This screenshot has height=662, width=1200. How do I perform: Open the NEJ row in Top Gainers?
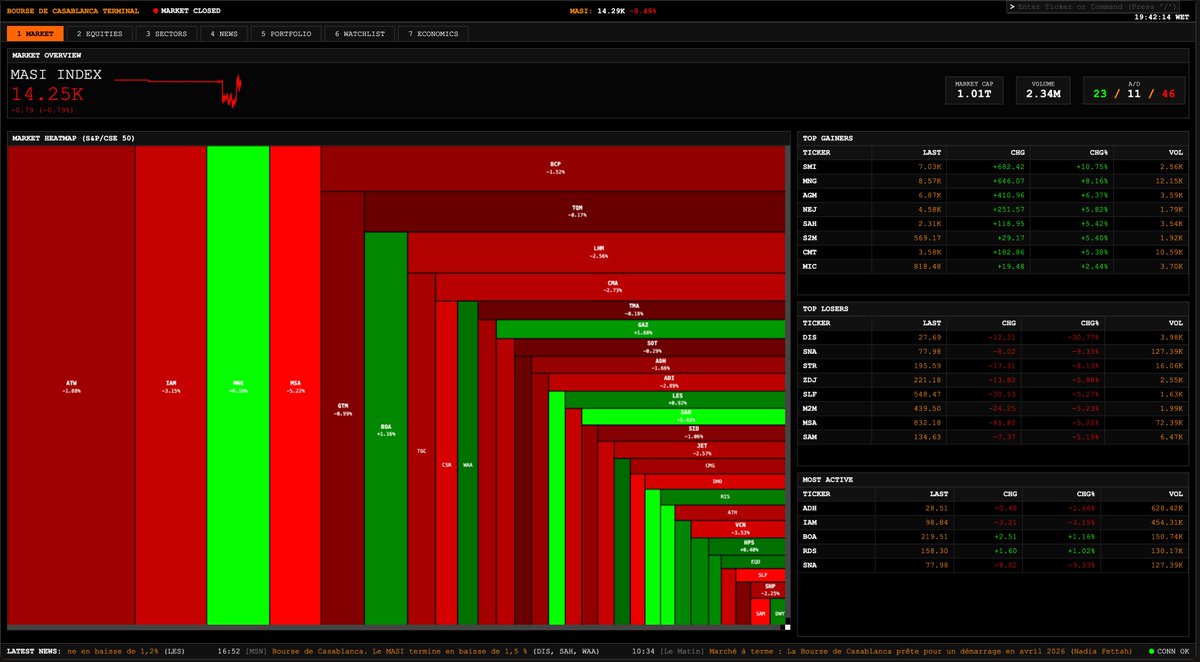pyautogui.click(x=995, y=209)
